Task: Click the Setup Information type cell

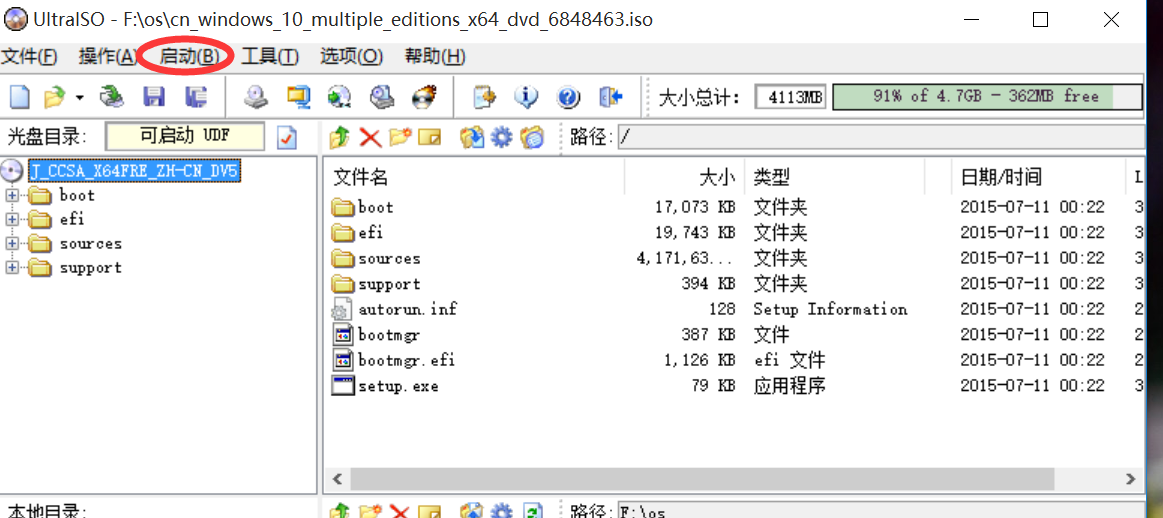Action: point(830,309)
